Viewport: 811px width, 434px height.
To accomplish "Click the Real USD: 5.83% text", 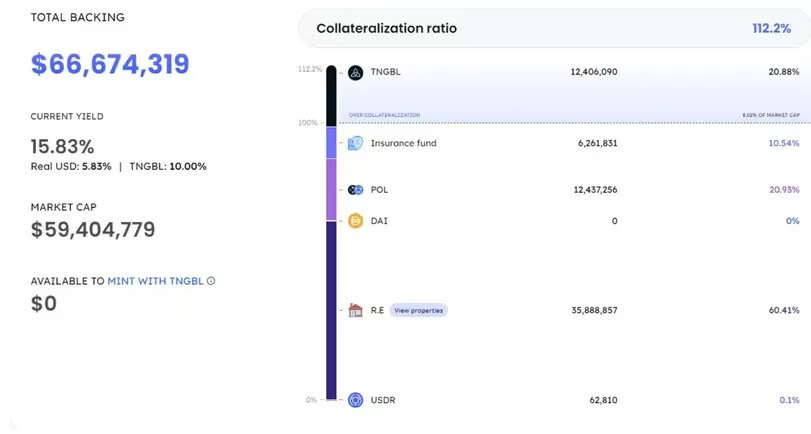I will pos(71,167).
